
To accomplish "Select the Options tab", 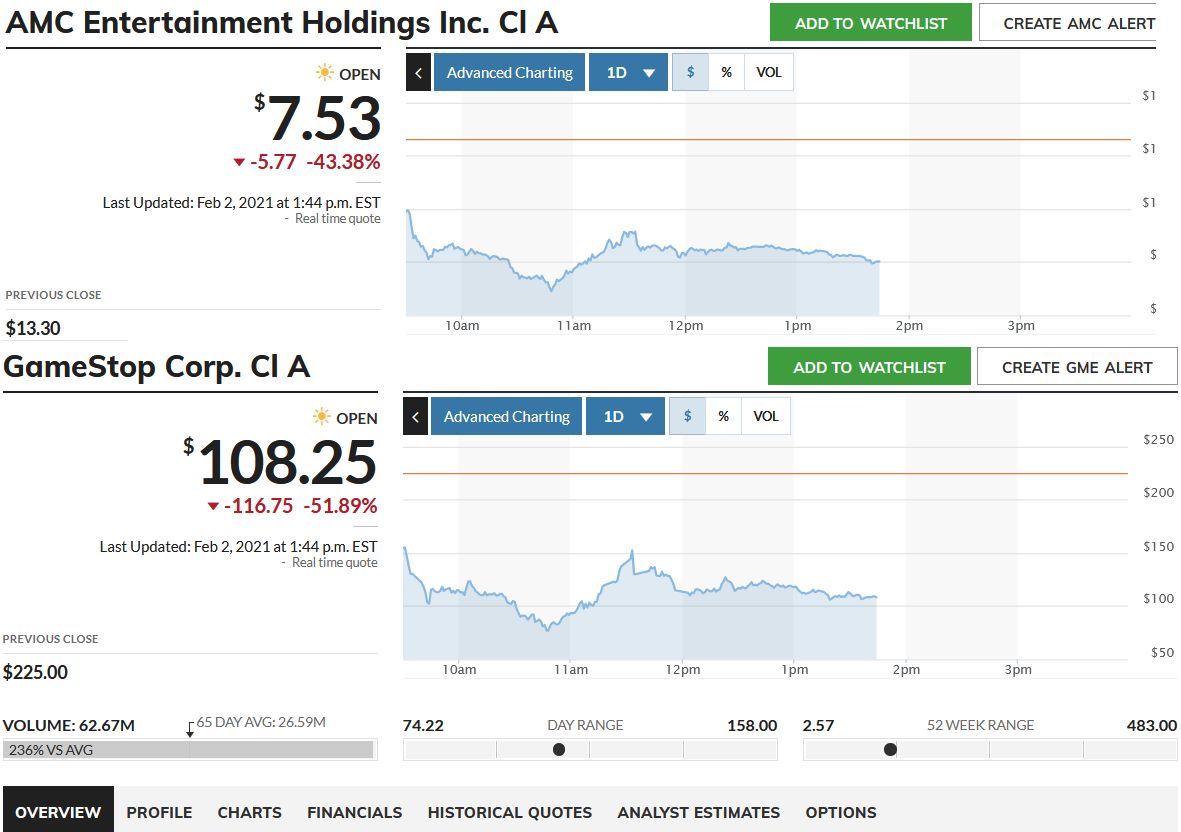I will pyautogui.click(x=841, y=812).
